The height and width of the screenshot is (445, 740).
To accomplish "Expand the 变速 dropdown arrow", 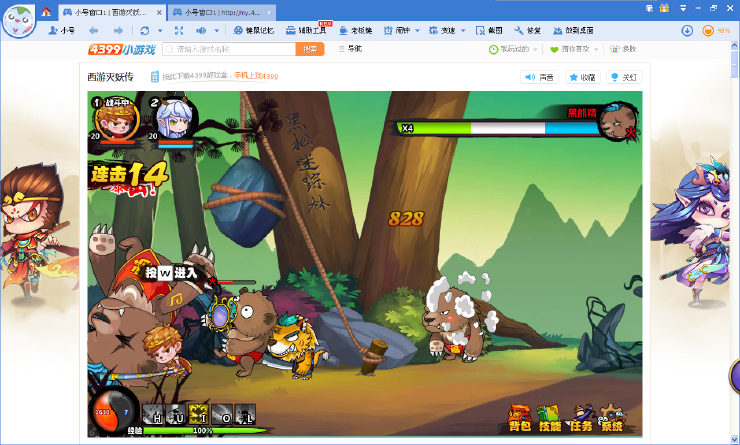I will pos(463,31).
